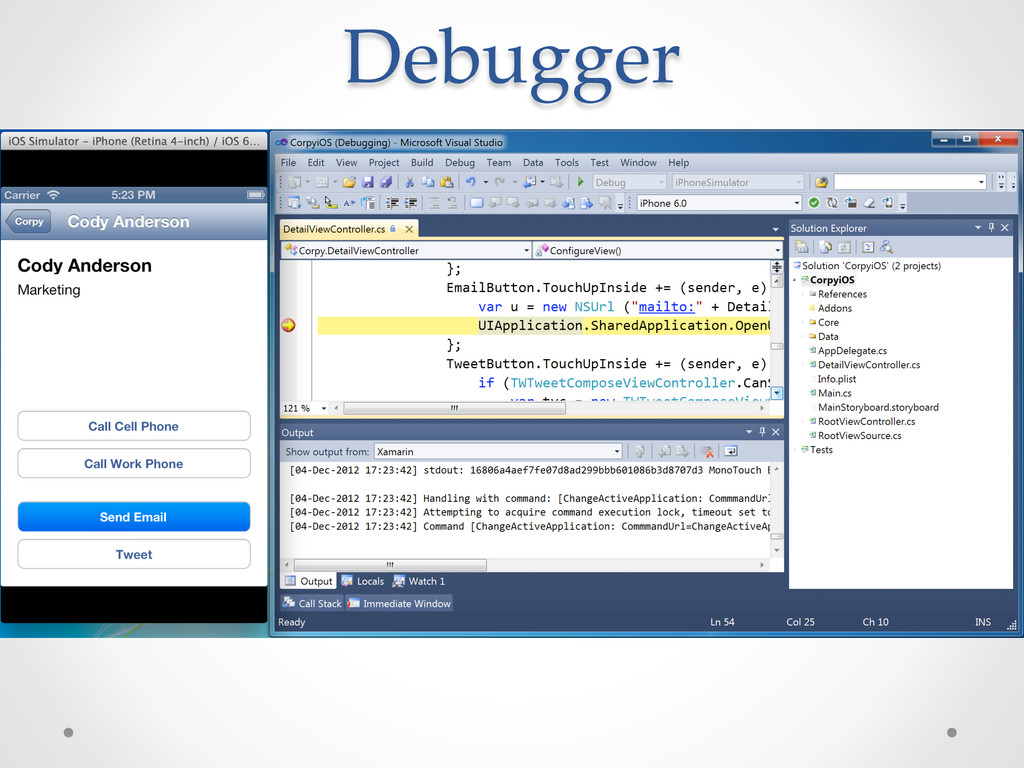This screenshot has height=768, width=1024.
Task: Click the decrease line indent icon
Action: click(x=392, y=203)
